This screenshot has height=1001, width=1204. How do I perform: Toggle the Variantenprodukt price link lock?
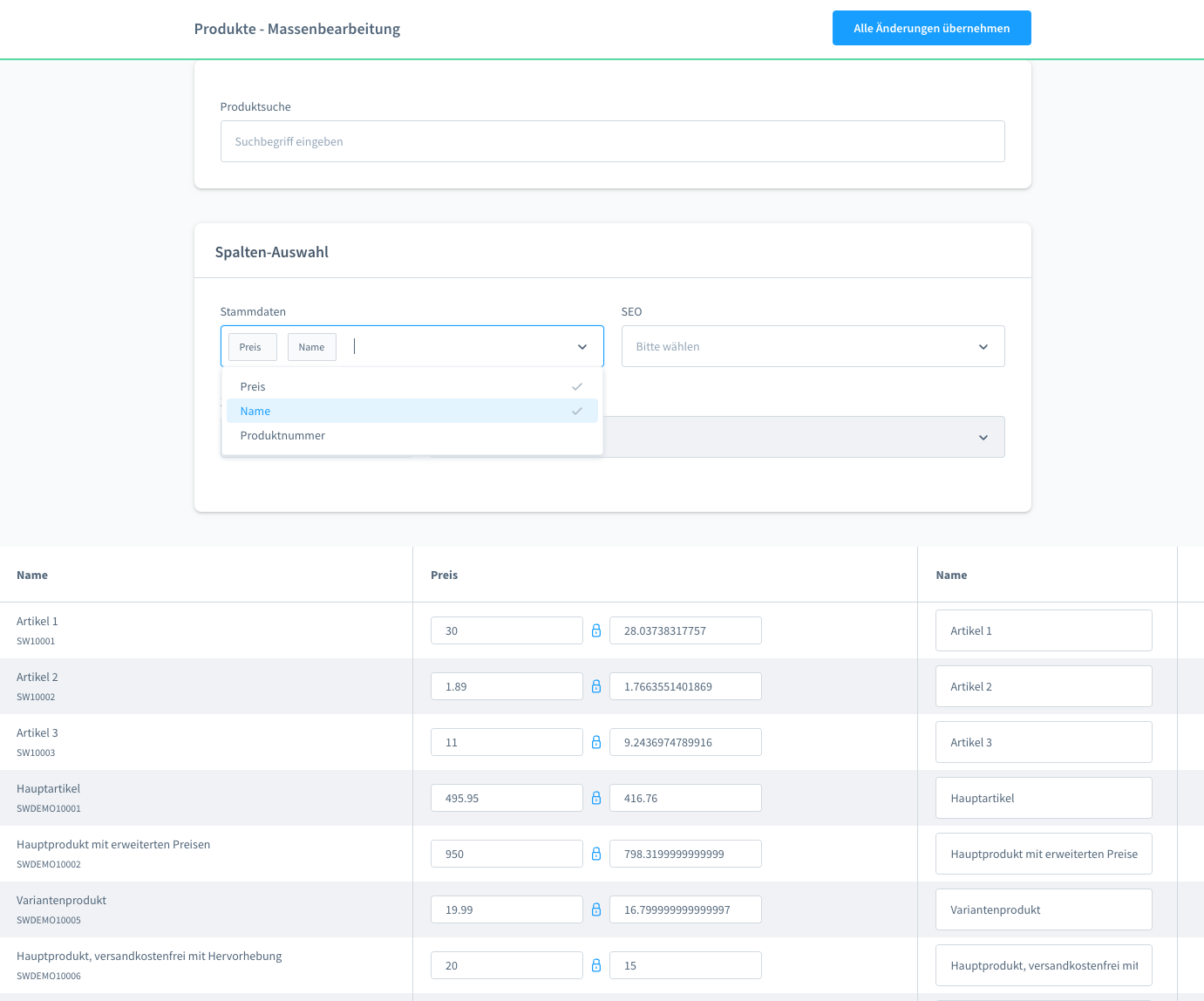596,909
